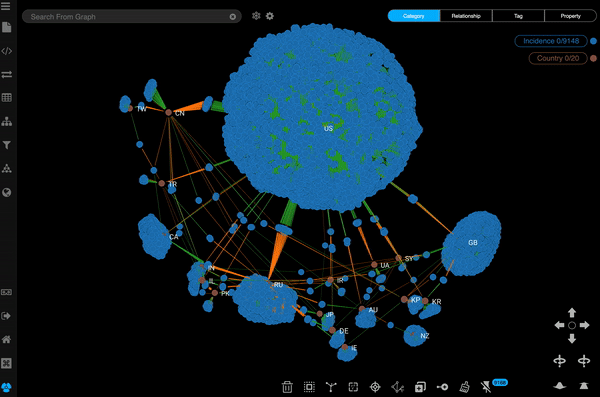Select the KR country node label
The height and width of the screenshot is (397, 600).
click(x=436, y=302)
